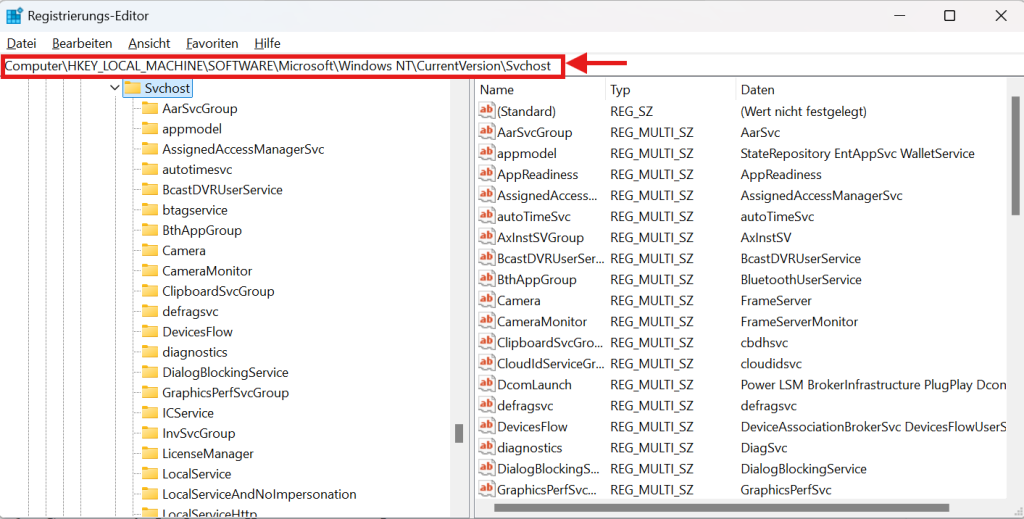Click the string icon beside GraphicsPerfSvc... value
1024x519 pixels.
point(486,489)
